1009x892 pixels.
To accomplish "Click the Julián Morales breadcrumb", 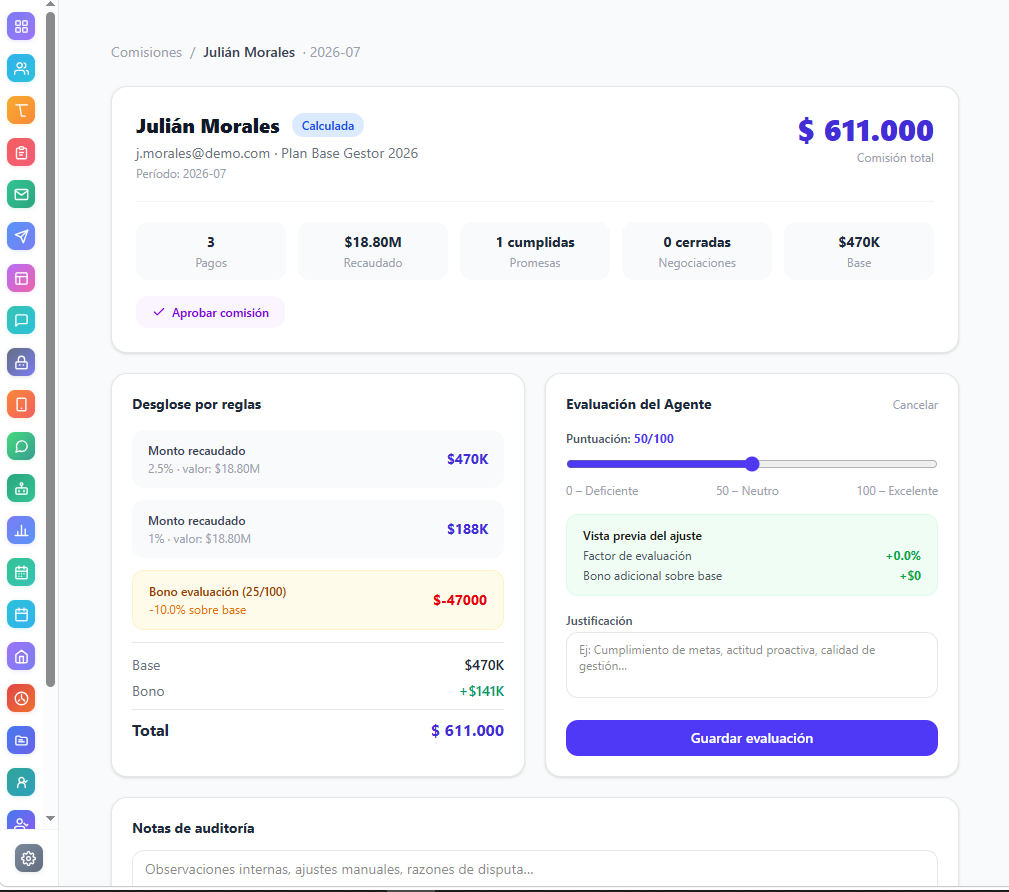I will 249,52.
